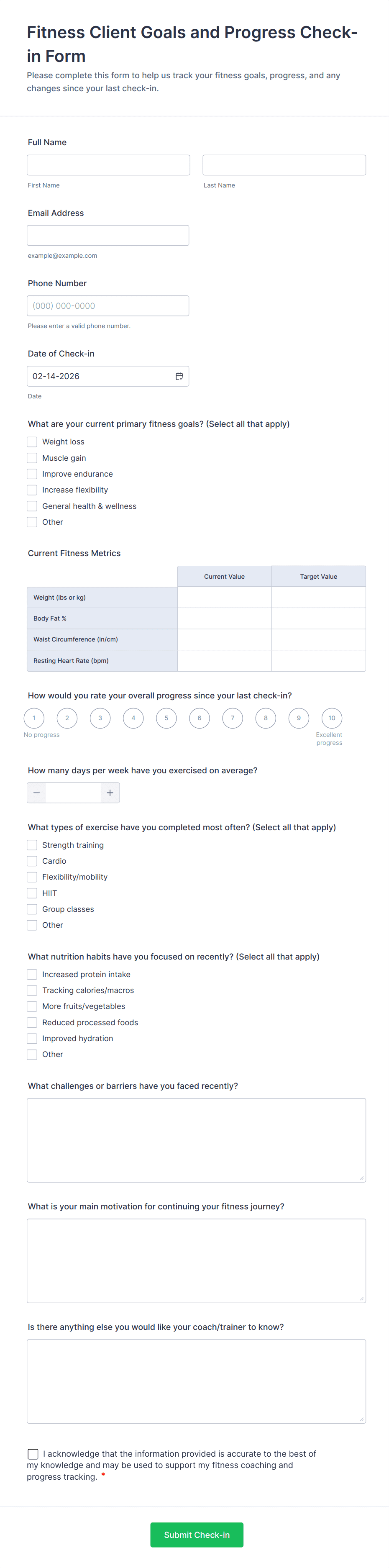Submit the check-in form

tap(197, 1535)
